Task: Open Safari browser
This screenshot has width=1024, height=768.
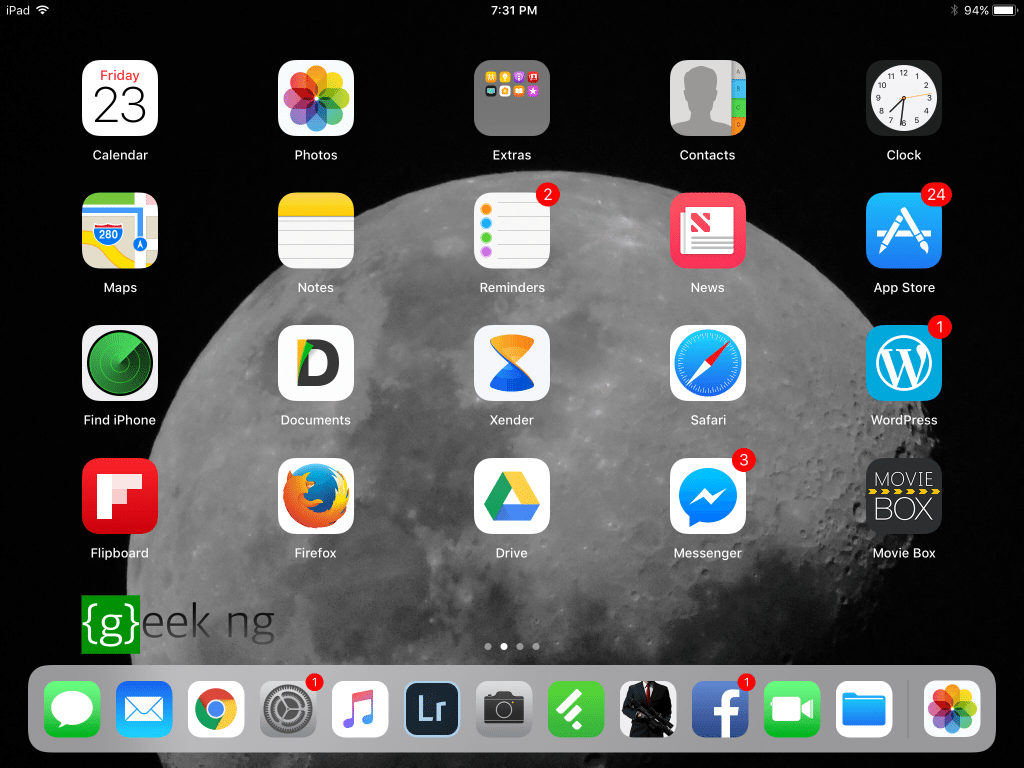Action: pos(707,363)
